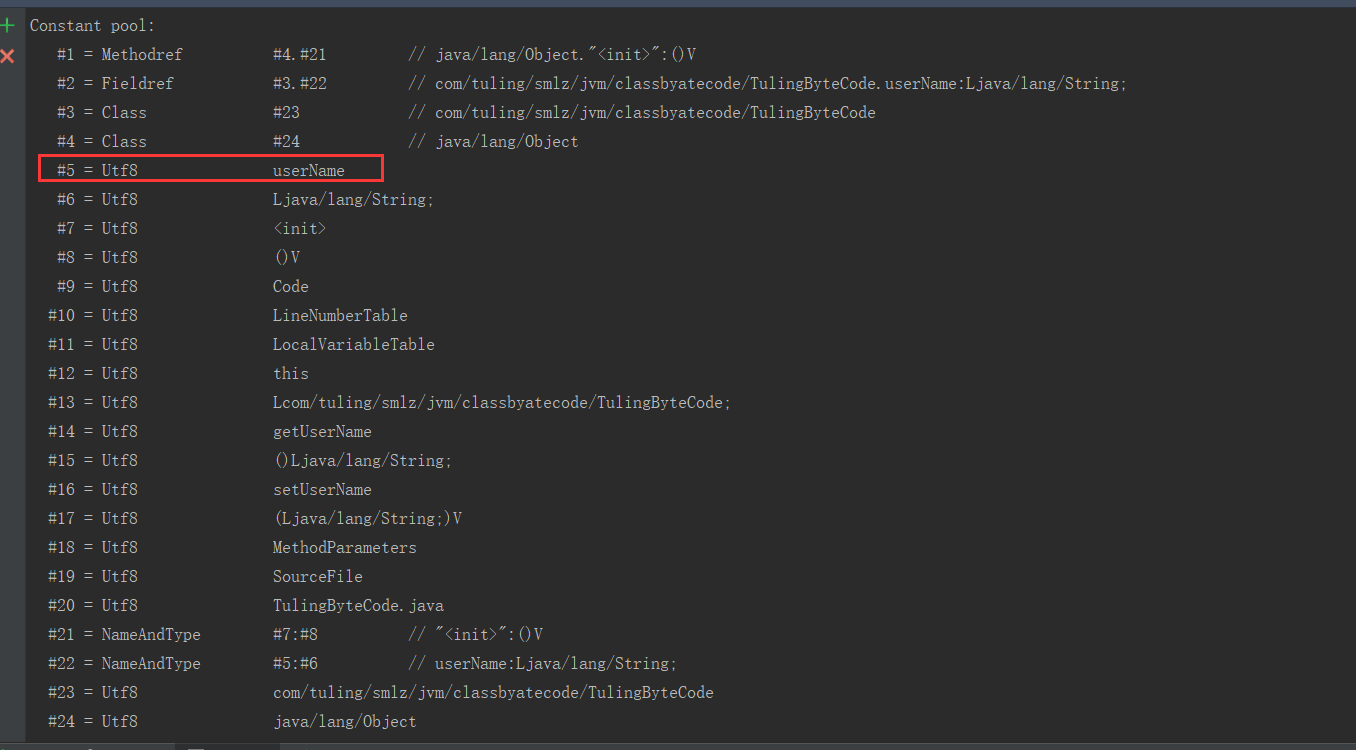Click the '<init>' value on row #7
Screen dimensions: 1356x750
pyautogui.click(x=300, y=228)
